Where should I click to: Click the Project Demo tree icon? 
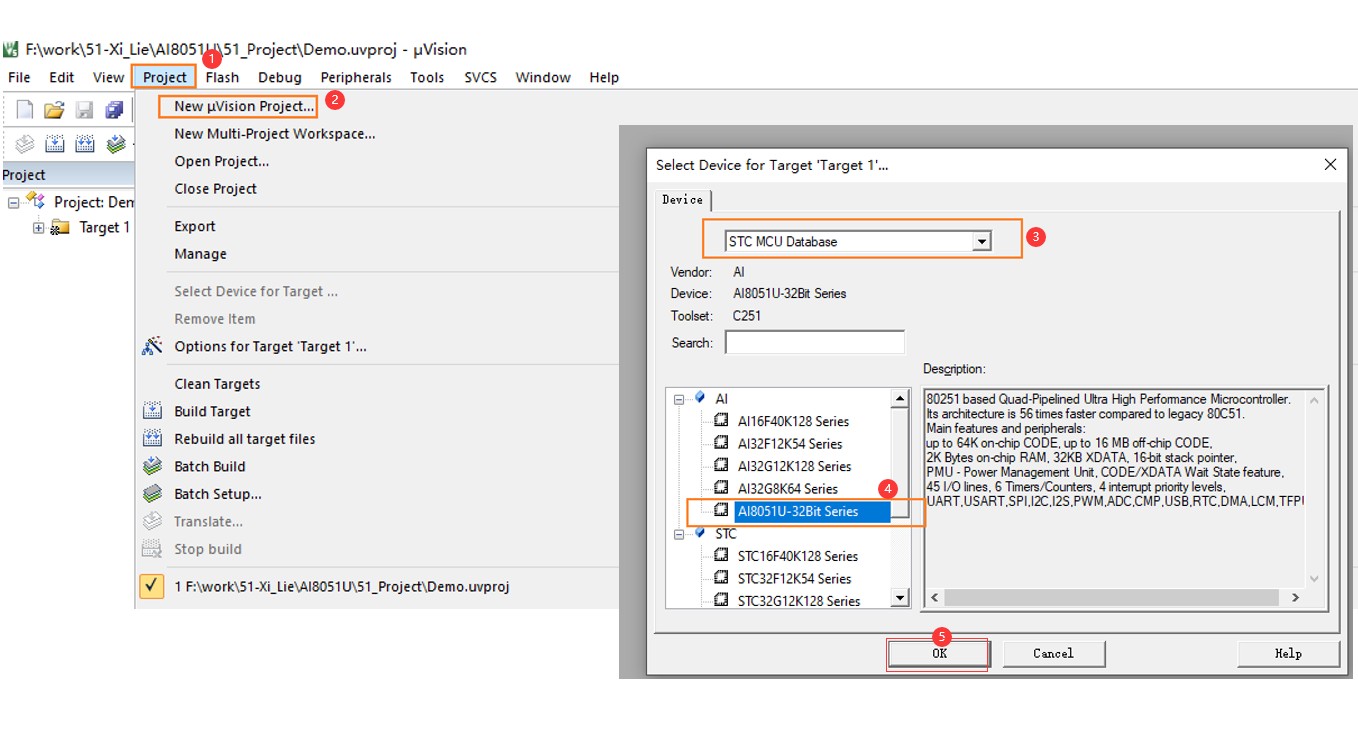[36, 201]
